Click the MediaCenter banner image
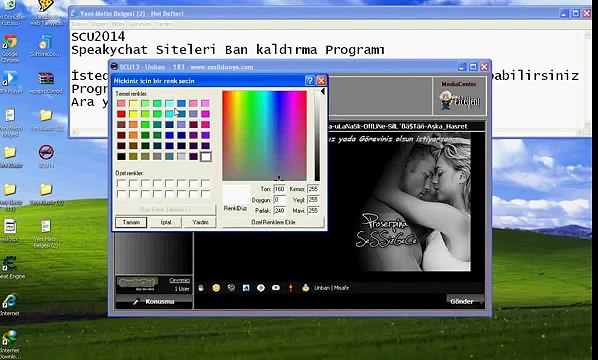Image resolution: width=598 pixels, height=360 pixels. (x=460, y=96)
